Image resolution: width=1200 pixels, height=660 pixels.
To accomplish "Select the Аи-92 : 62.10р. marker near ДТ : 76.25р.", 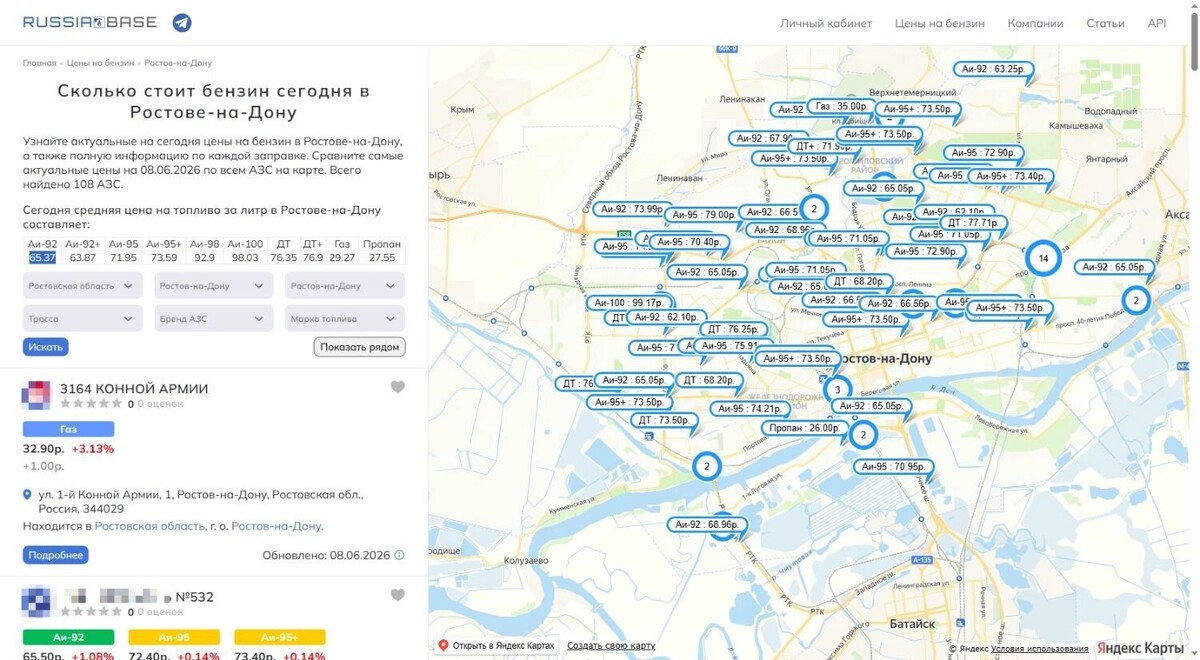I will [666, 317].
